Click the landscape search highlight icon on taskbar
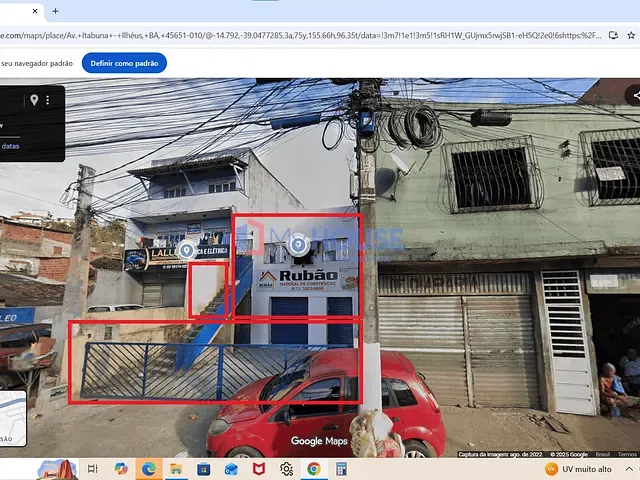Viewport: 640px width, 480px height. 58,469
